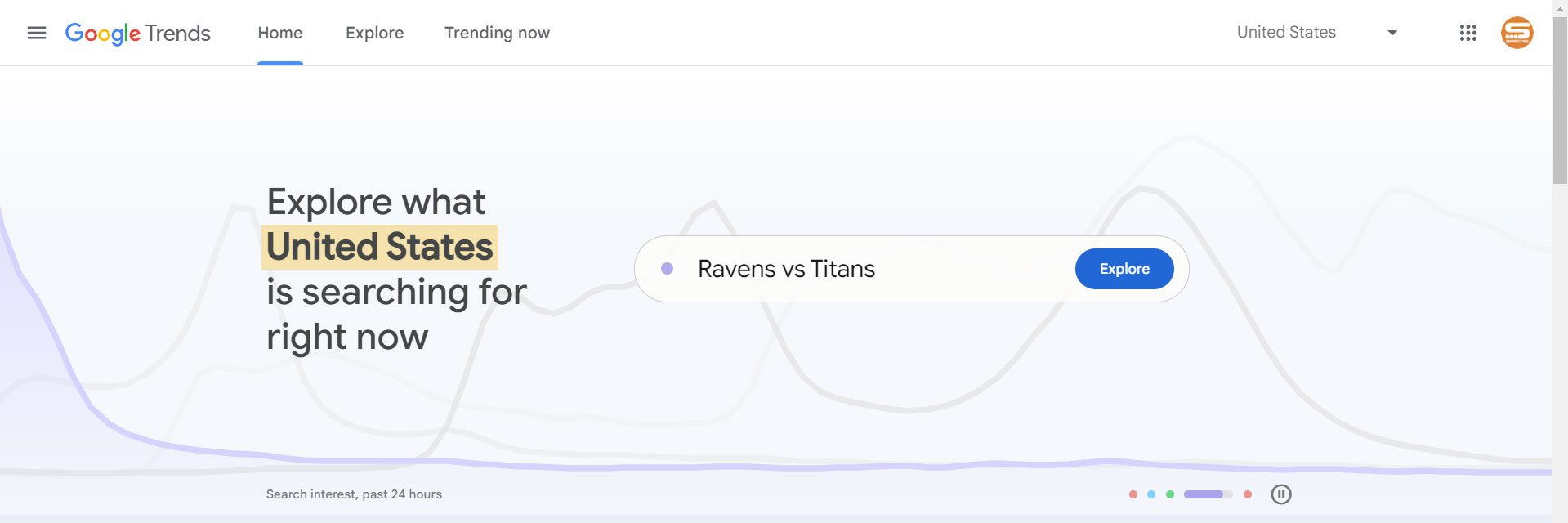Image resolution: width=1568 pixels, height=523 pixels.
Task: Pause the trending searches carousel
Action: click(x=1281, y=494)
